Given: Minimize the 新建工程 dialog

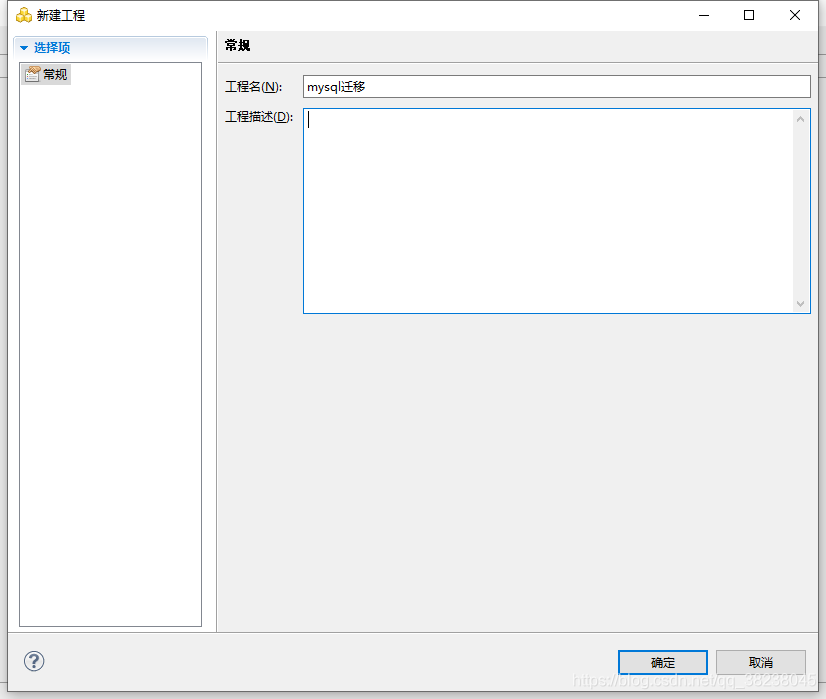Looking at the screenshot, I should pos(704,15).
